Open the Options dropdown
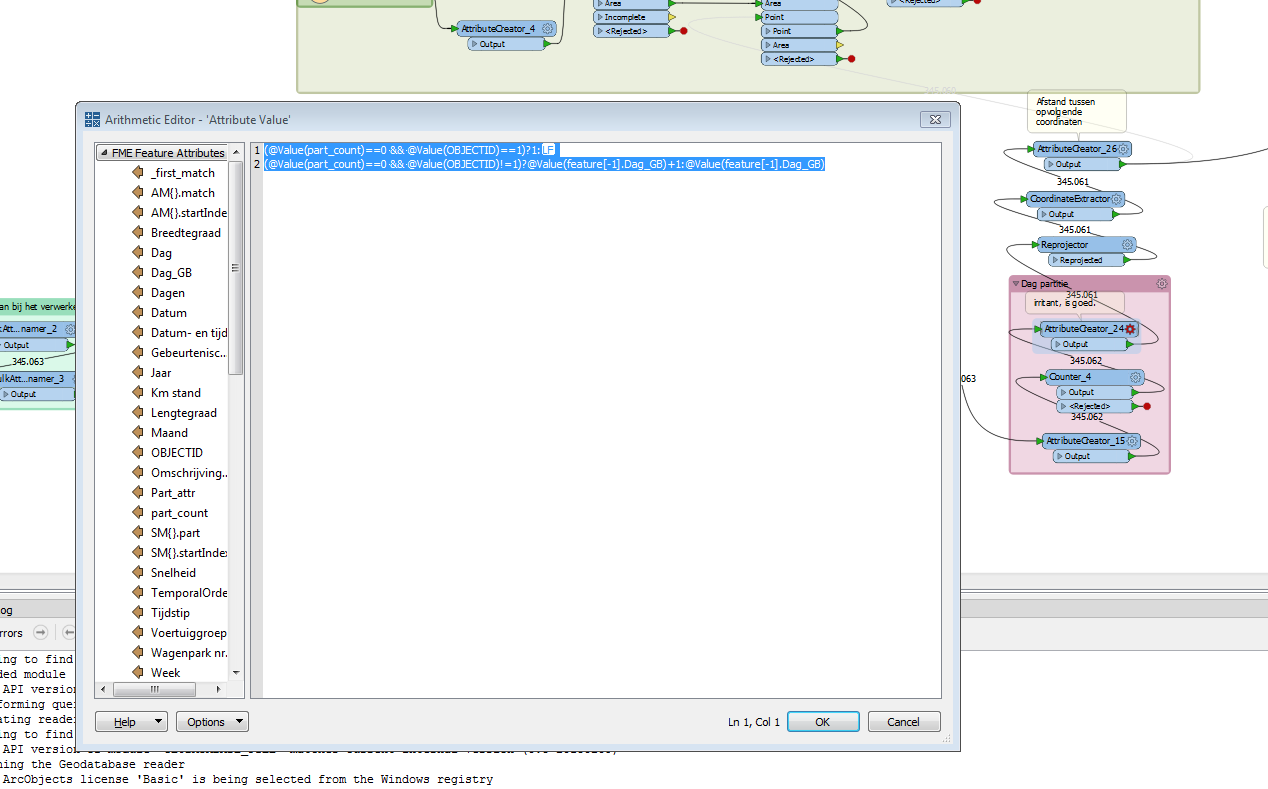 pyautogui.click(x=212, y=722)
